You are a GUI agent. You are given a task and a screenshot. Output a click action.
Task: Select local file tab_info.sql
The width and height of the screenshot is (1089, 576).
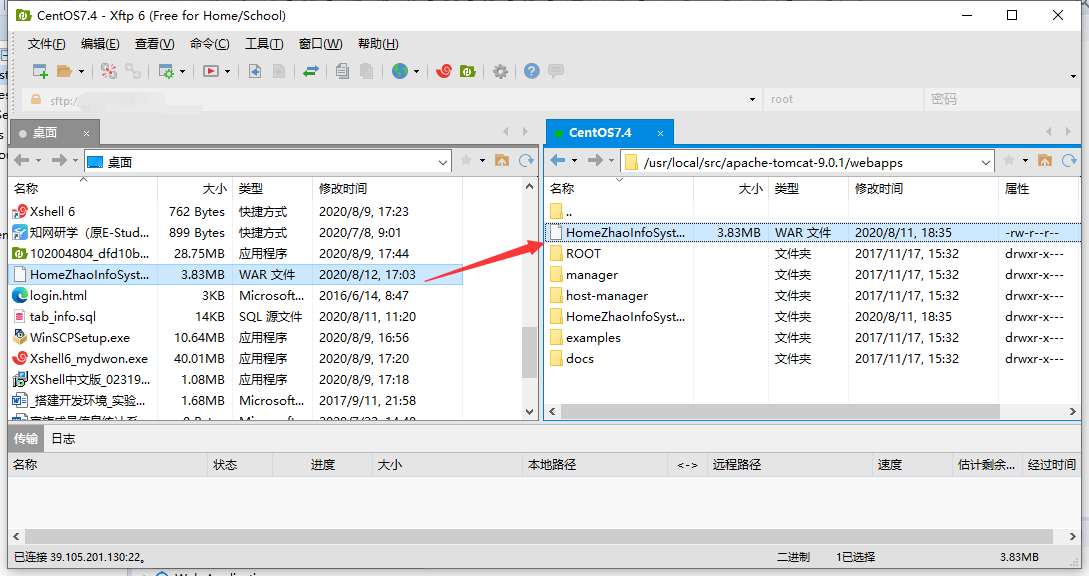point(235,317)
